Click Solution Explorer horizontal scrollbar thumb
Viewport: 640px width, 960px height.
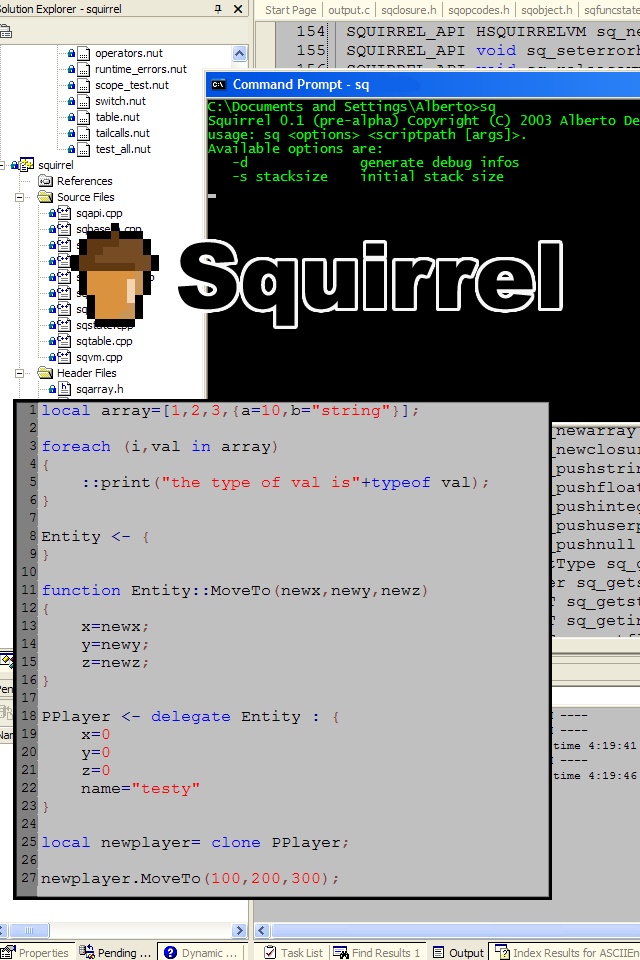pyautogui.click(x=29, y=930)
